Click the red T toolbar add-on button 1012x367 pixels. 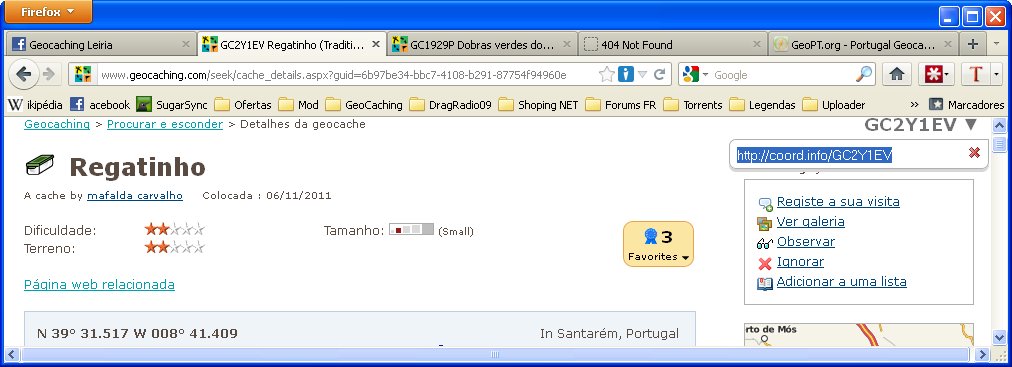pyautogui.click(x=975, y=75)
